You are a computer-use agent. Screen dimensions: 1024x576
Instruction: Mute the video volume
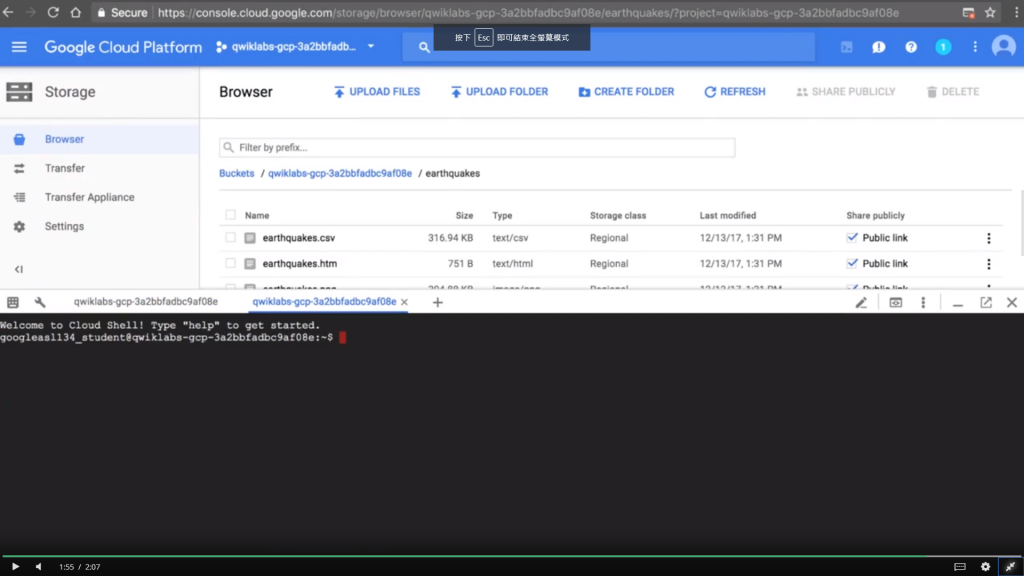(x=39, y=567)
